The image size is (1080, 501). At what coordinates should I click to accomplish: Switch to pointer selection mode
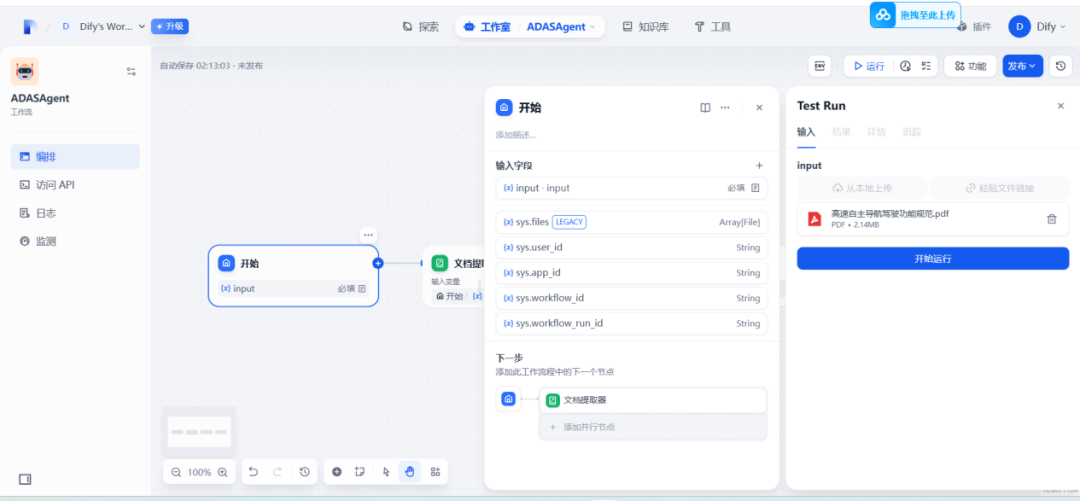pyautogui.click(x=386, y=472)
